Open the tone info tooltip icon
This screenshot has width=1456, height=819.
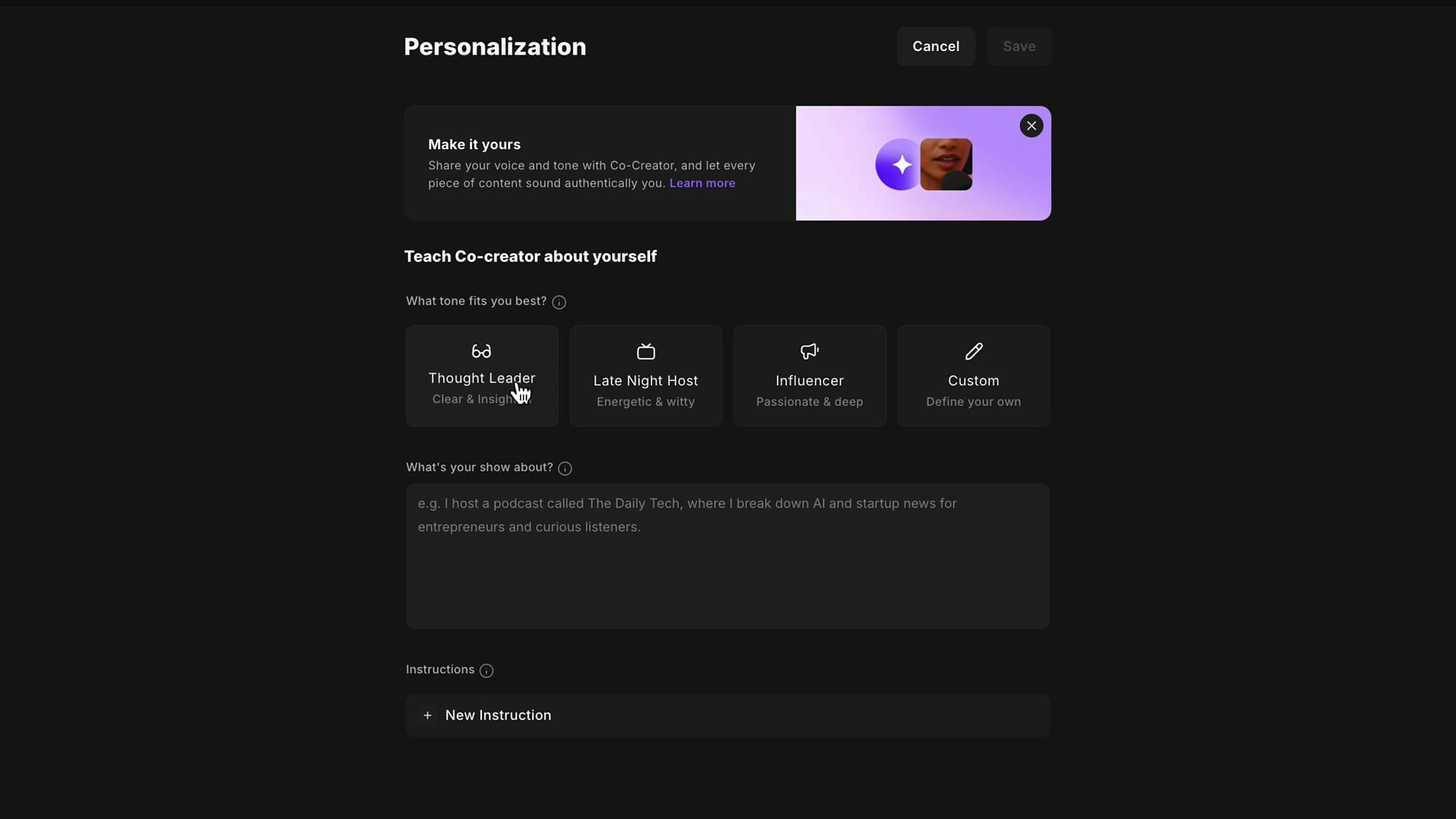pyautogui.click(x=558, y=301)
